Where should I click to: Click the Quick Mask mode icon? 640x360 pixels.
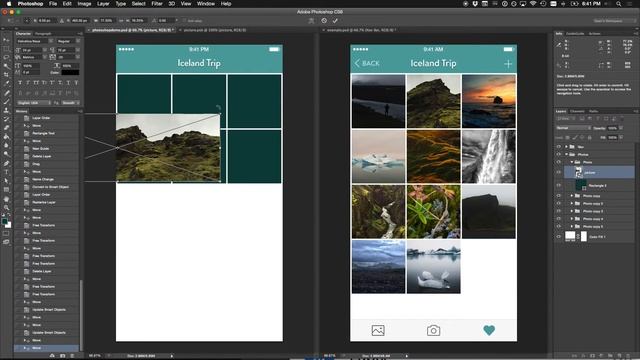click(x=6, y=234)
